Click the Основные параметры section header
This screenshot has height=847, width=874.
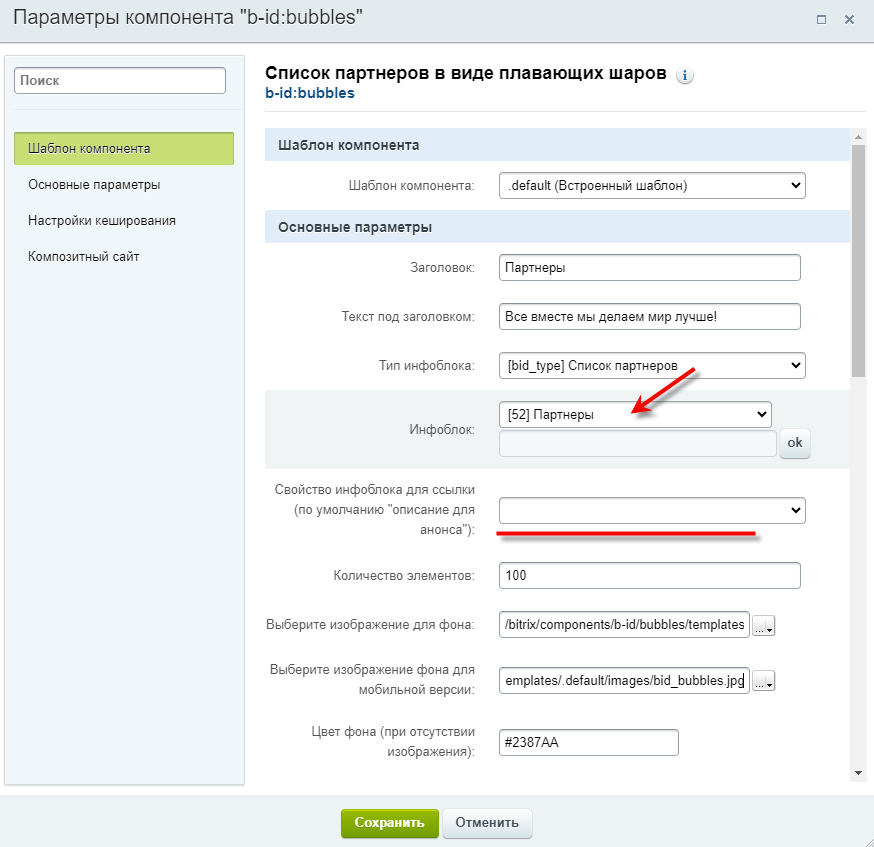557,227
